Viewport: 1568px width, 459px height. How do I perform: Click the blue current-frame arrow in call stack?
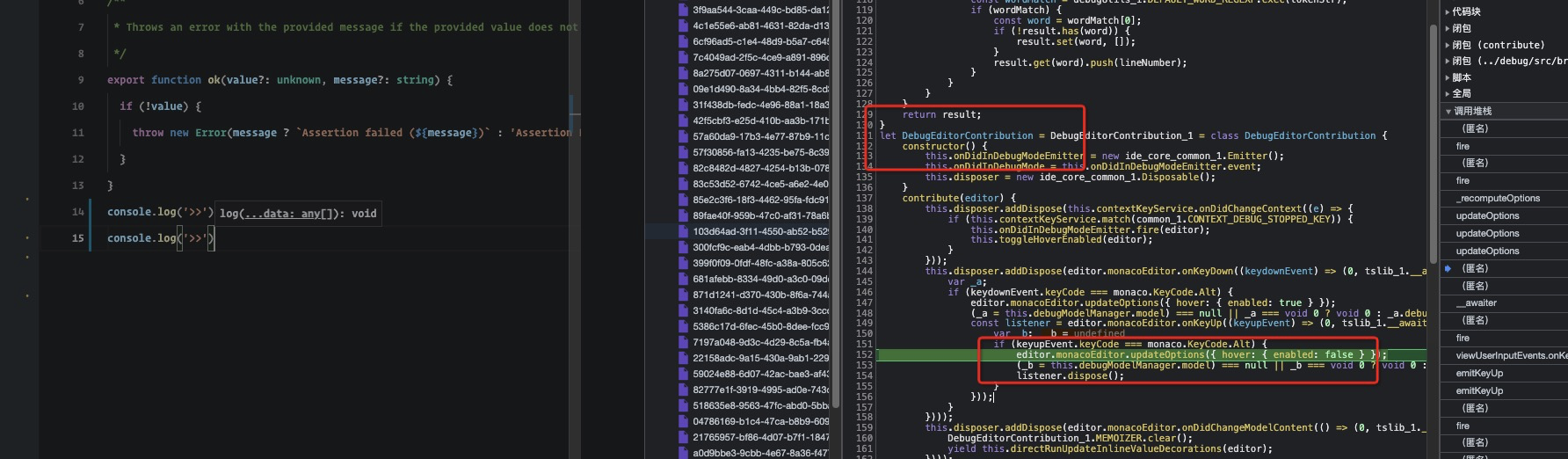click(1448, 268)
